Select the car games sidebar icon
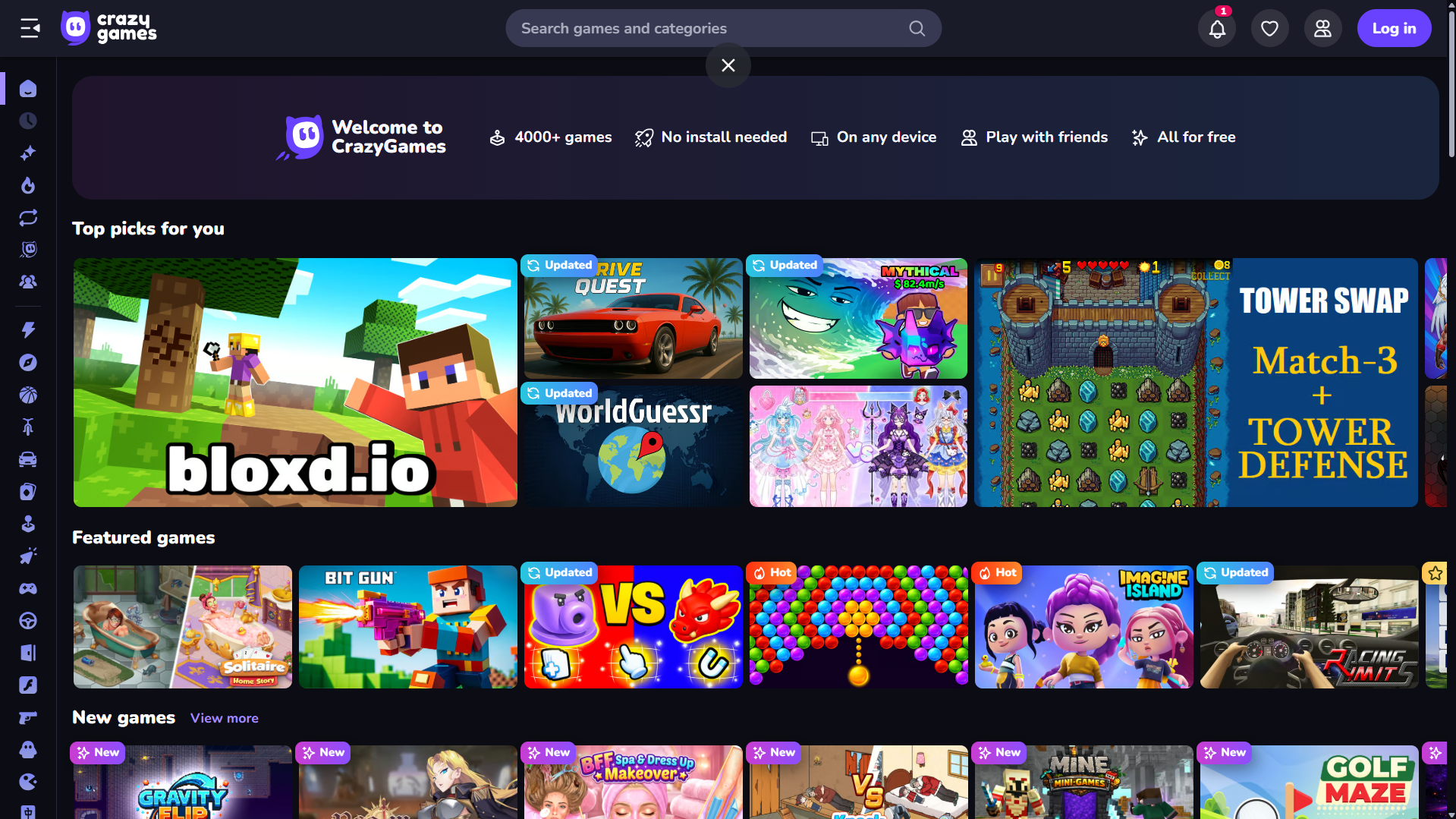Viewport: 1456px width, 819px height. click(28, 460)
